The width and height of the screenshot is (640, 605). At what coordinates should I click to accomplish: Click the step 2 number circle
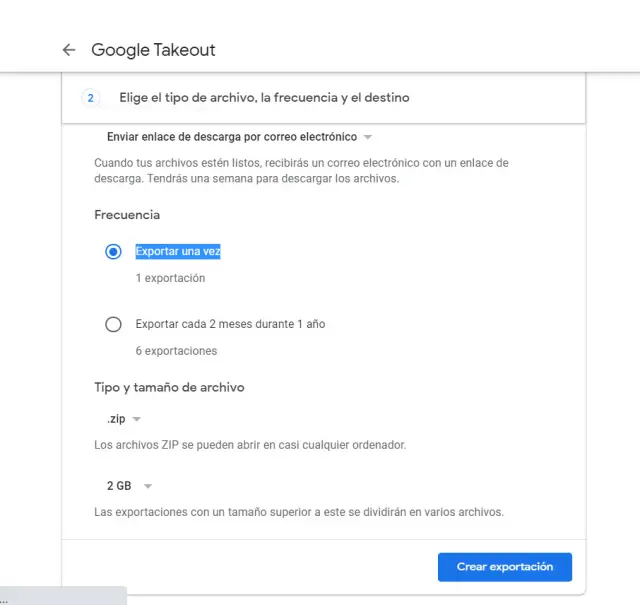[90, 98]
